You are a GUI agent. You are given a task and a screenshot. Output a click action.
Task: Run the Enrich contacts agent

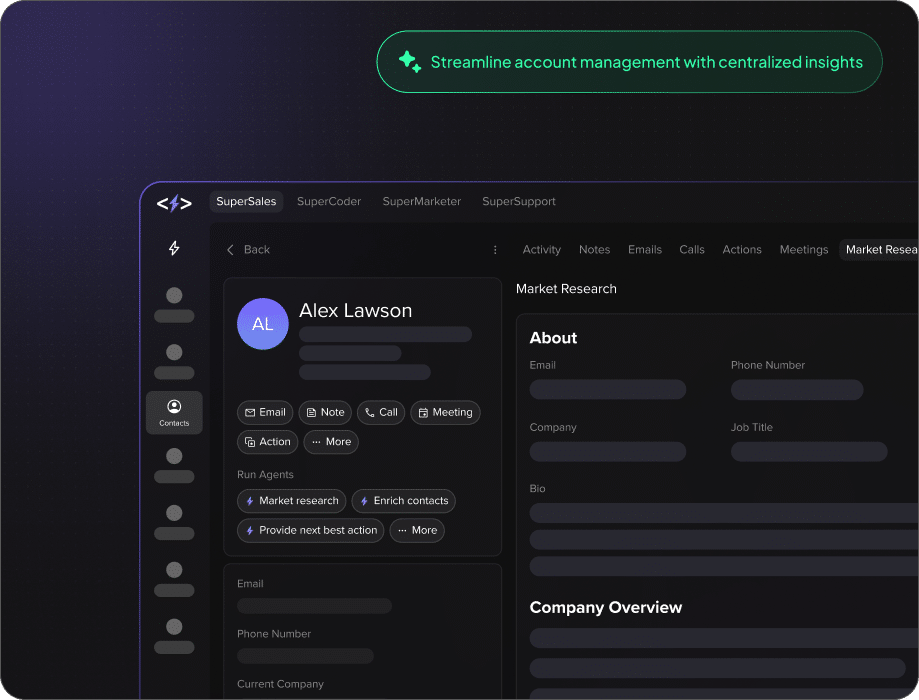pos(403,501)
